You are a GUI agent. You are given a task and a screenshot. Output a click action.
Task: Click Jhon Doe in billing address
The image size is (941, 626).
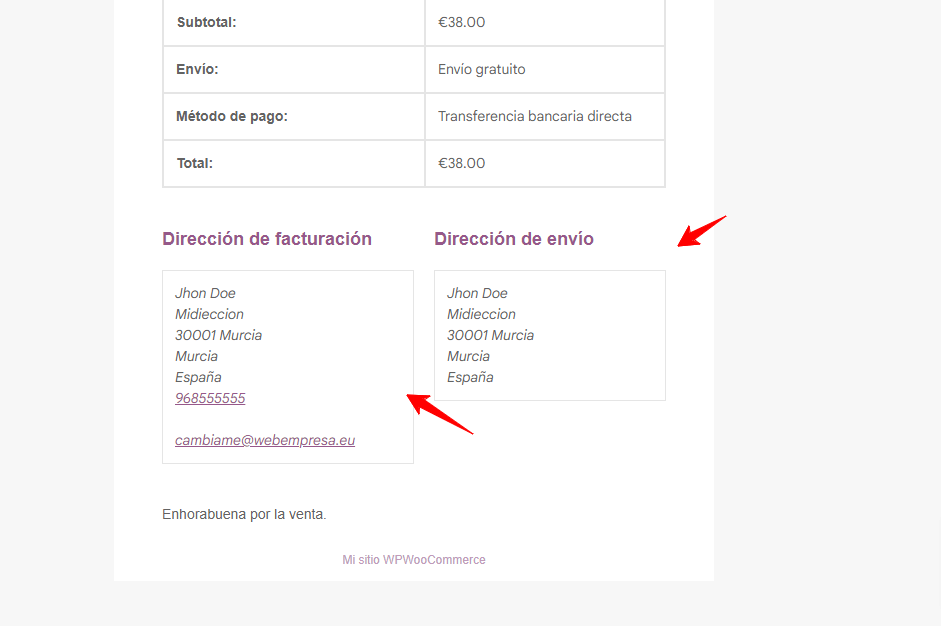click(x=205, y=293)
